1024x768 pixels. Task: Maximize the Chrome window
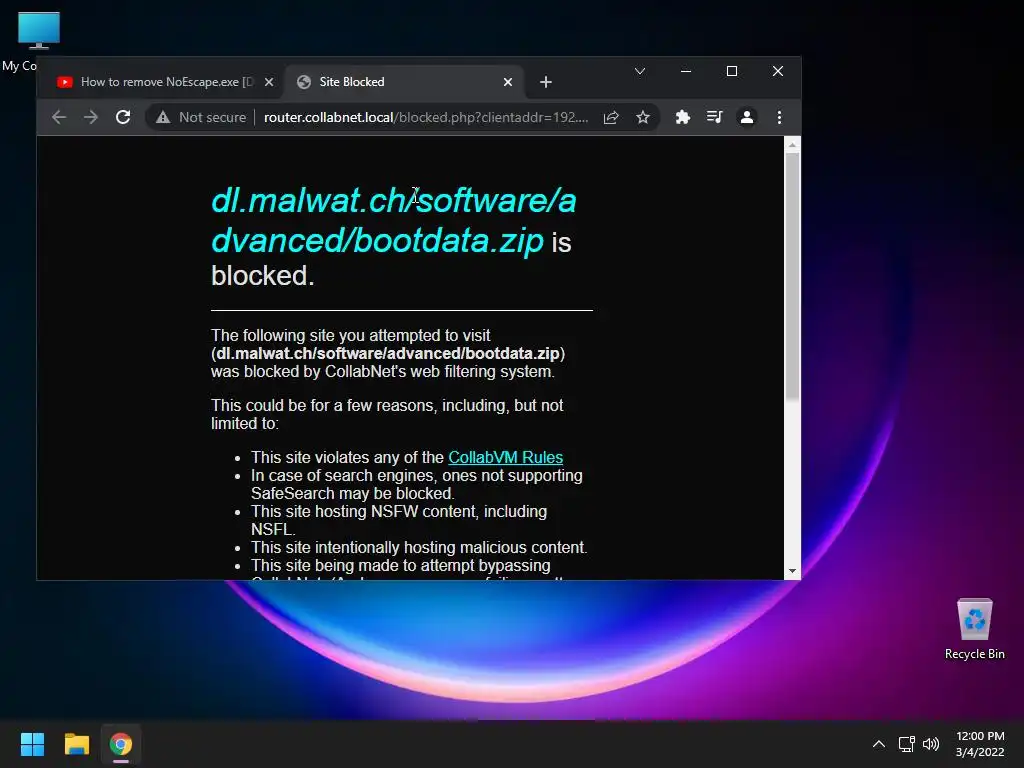tap(732, 71)
